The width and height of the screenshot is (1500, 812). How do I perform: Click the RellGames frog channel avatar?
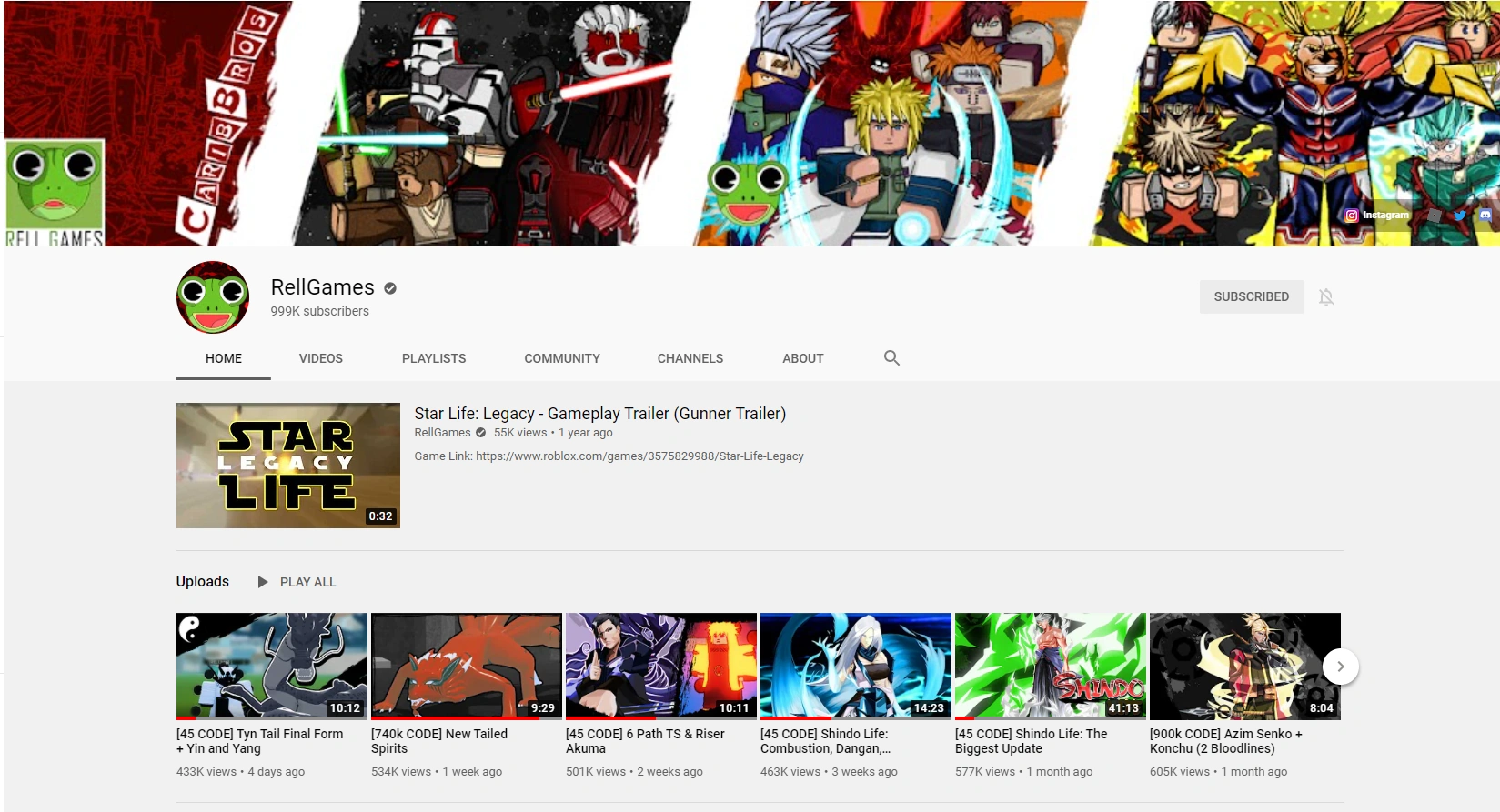click(x=213, y=297)
